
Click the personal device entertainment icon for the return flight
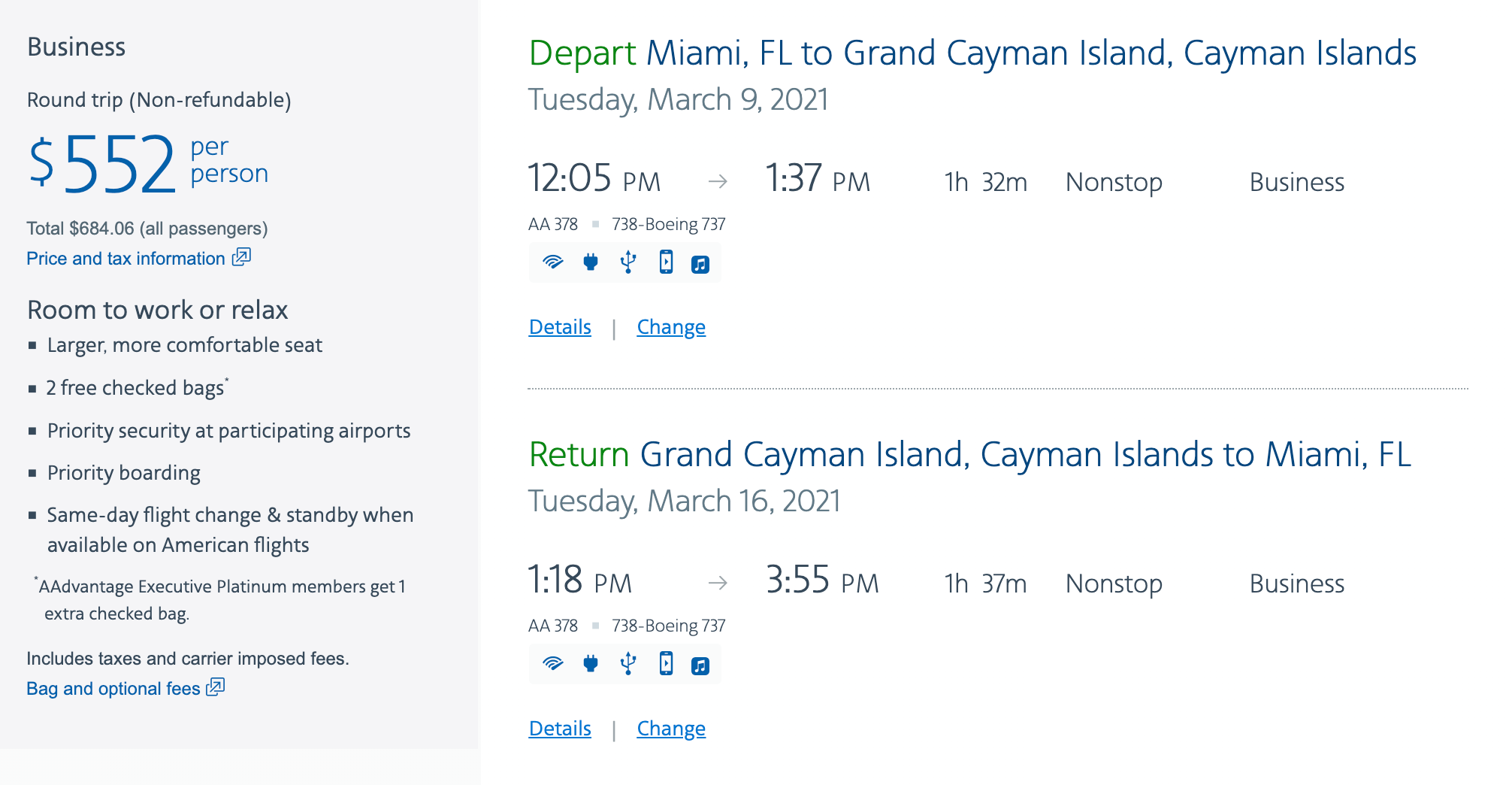(666, 664)
